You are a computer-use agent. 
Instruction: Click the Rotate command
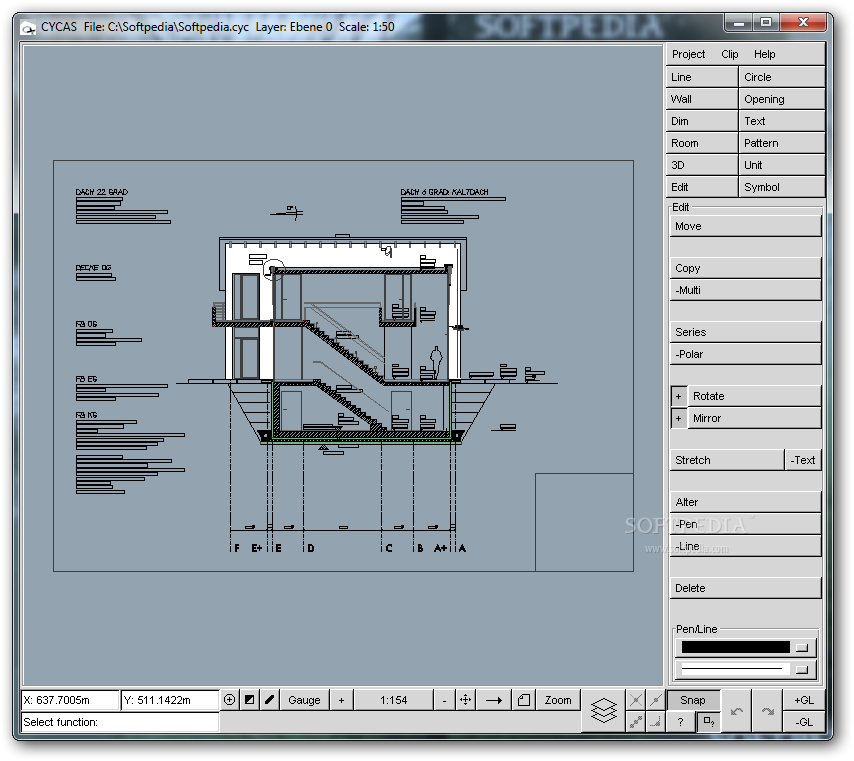[x=754, y=396]
